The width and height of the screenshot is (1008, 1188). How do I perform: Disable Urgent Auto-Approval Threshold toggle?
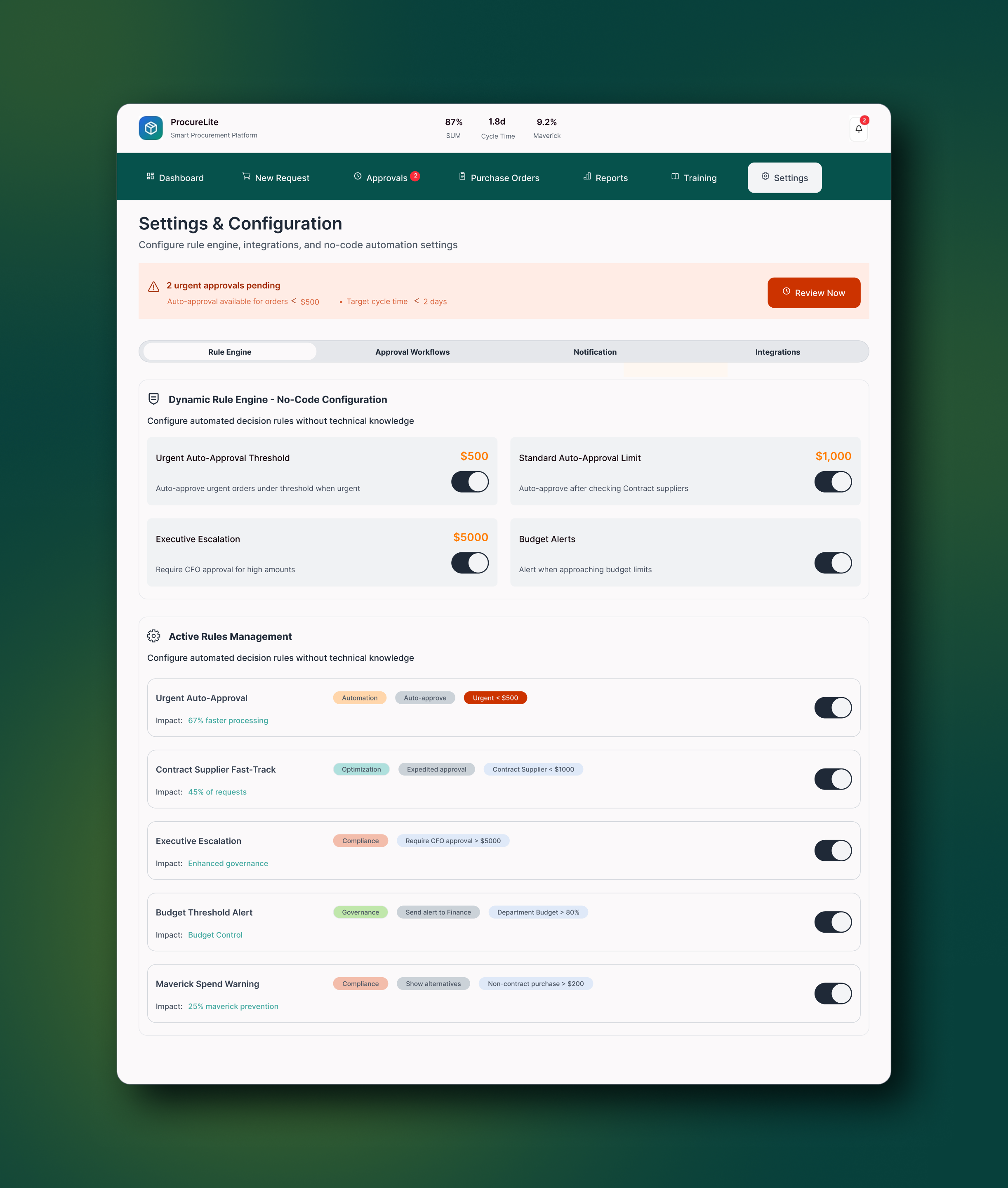point(470,482)
